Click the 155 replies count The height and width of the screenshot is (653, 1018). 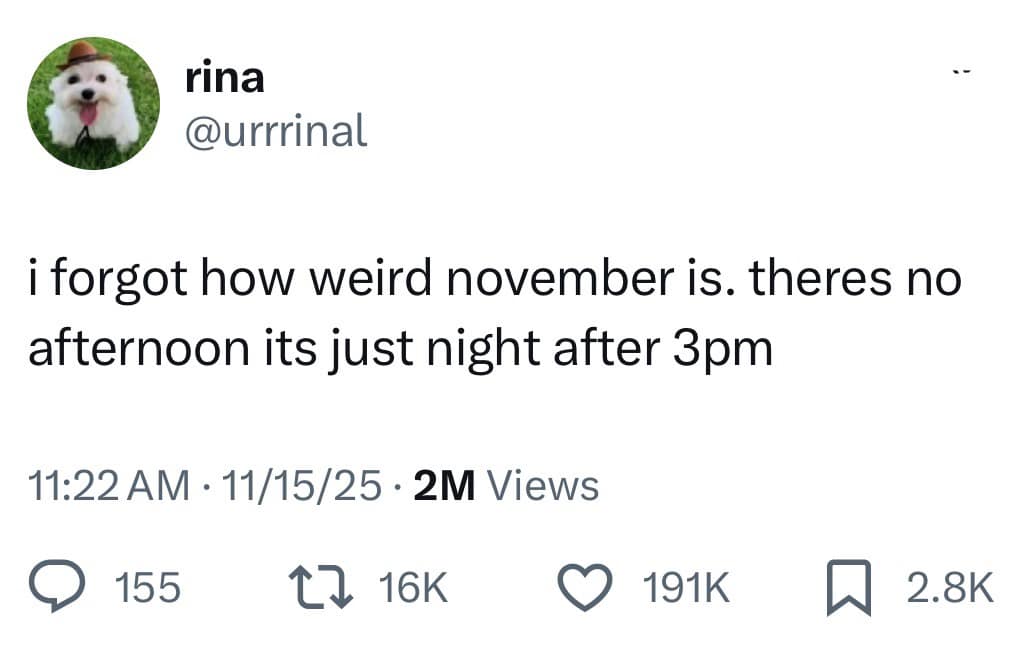[x=149, y=589]
